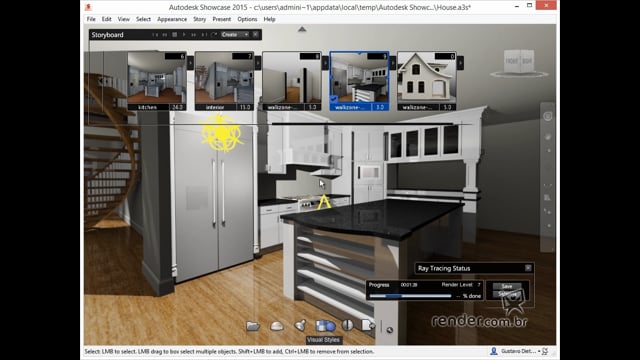Jump to first slide in Storyboard
640x360 pixels.
[155, 35]
